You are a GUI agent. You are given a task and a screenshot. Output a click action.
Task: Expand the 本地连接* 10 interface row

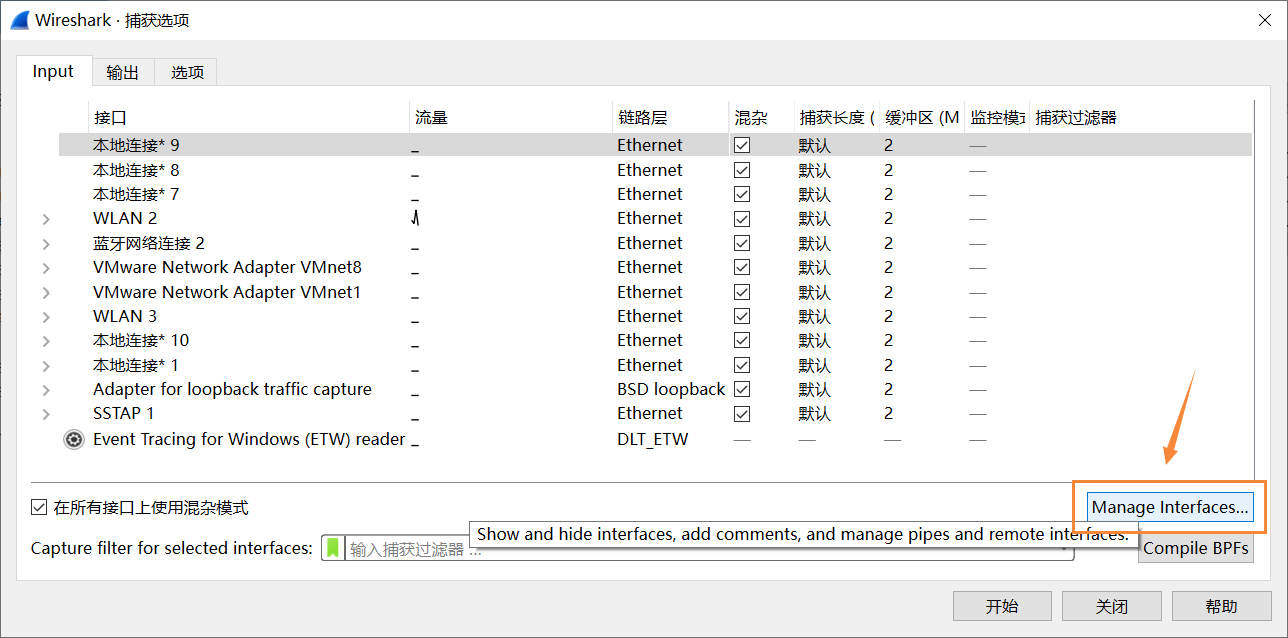tap(46, 341)
